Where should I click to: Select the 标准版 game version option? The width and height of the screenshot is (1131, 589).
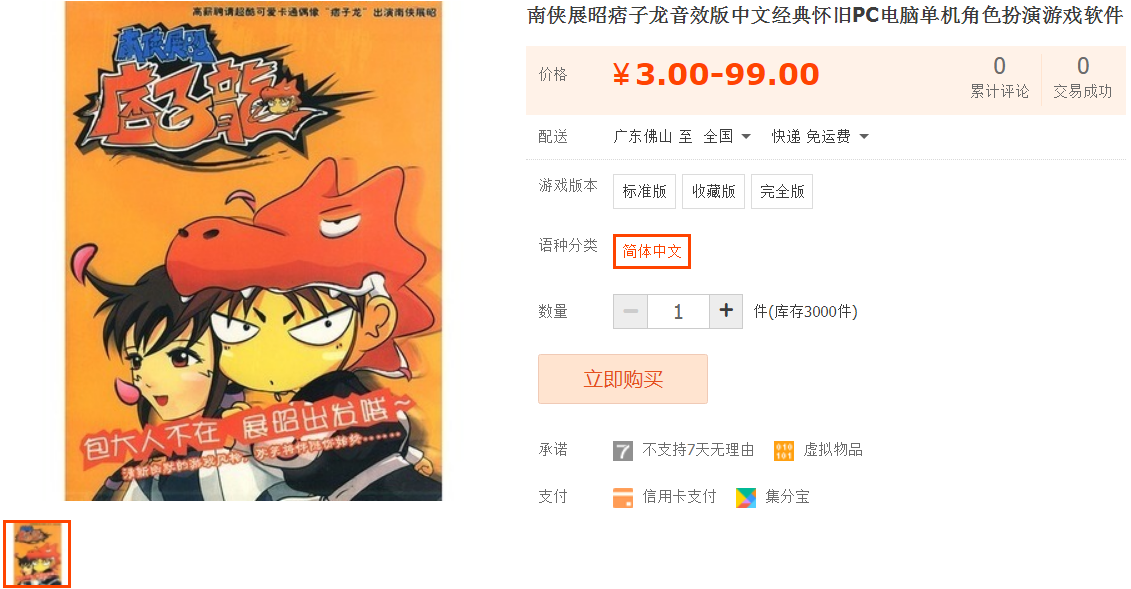644,192
